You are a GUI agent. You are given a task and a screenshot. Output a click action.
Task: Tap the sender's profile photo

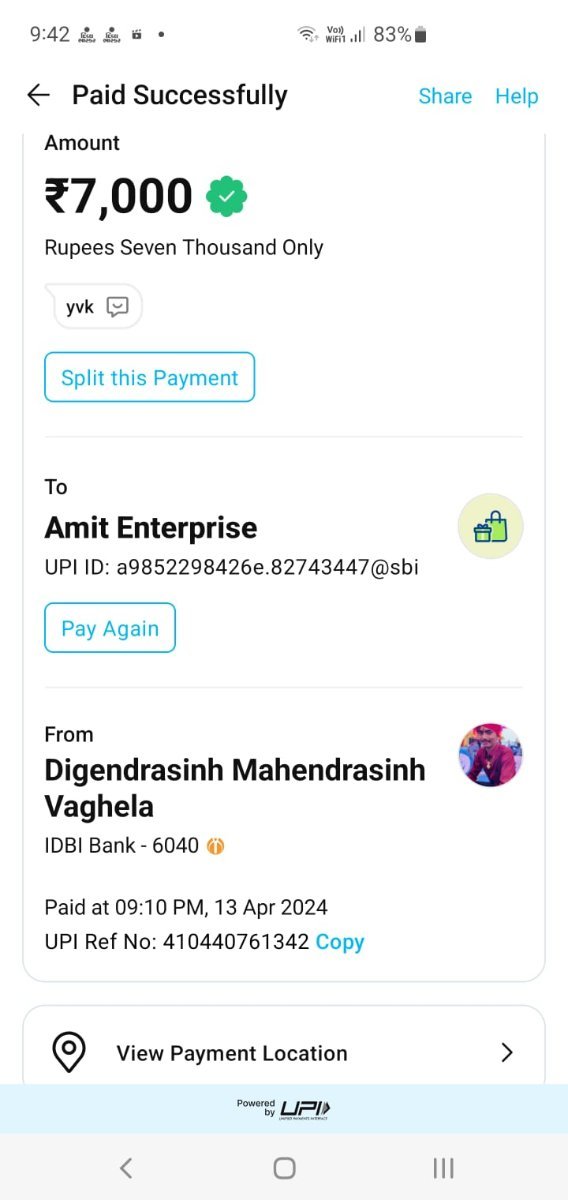click(x=491, y=755)
